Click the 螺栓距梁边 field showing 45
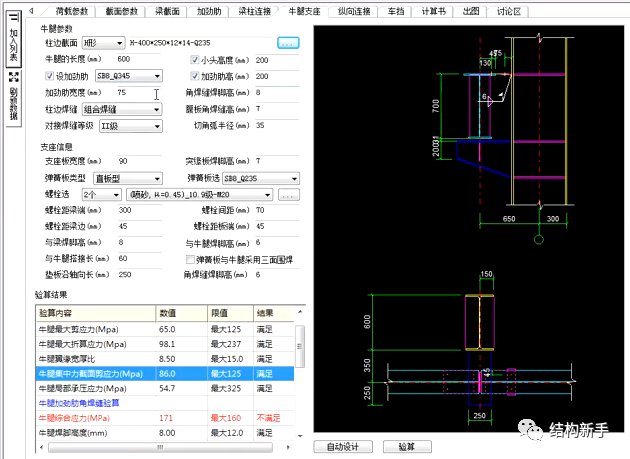The width and height of the screenshot is (630, 459). point(139,226)
